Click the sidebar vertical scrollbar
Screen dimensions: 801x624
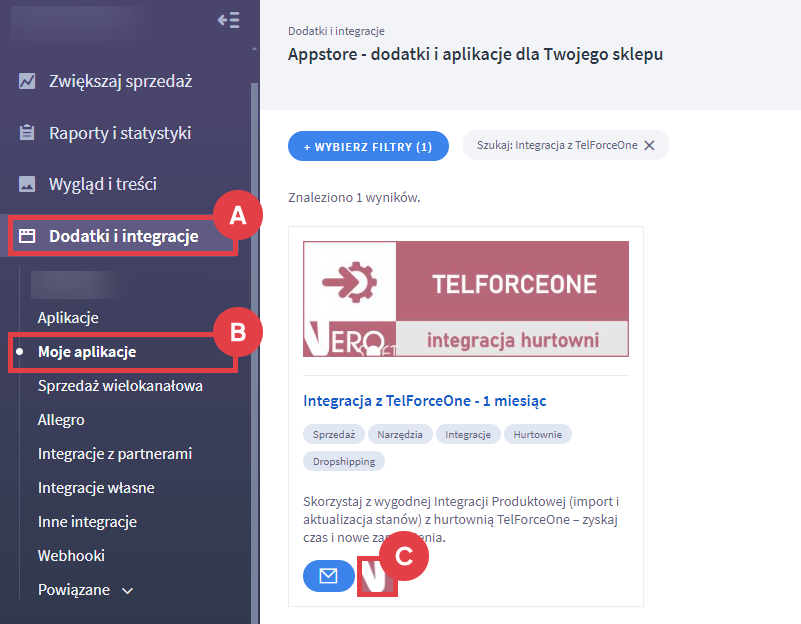254,352
